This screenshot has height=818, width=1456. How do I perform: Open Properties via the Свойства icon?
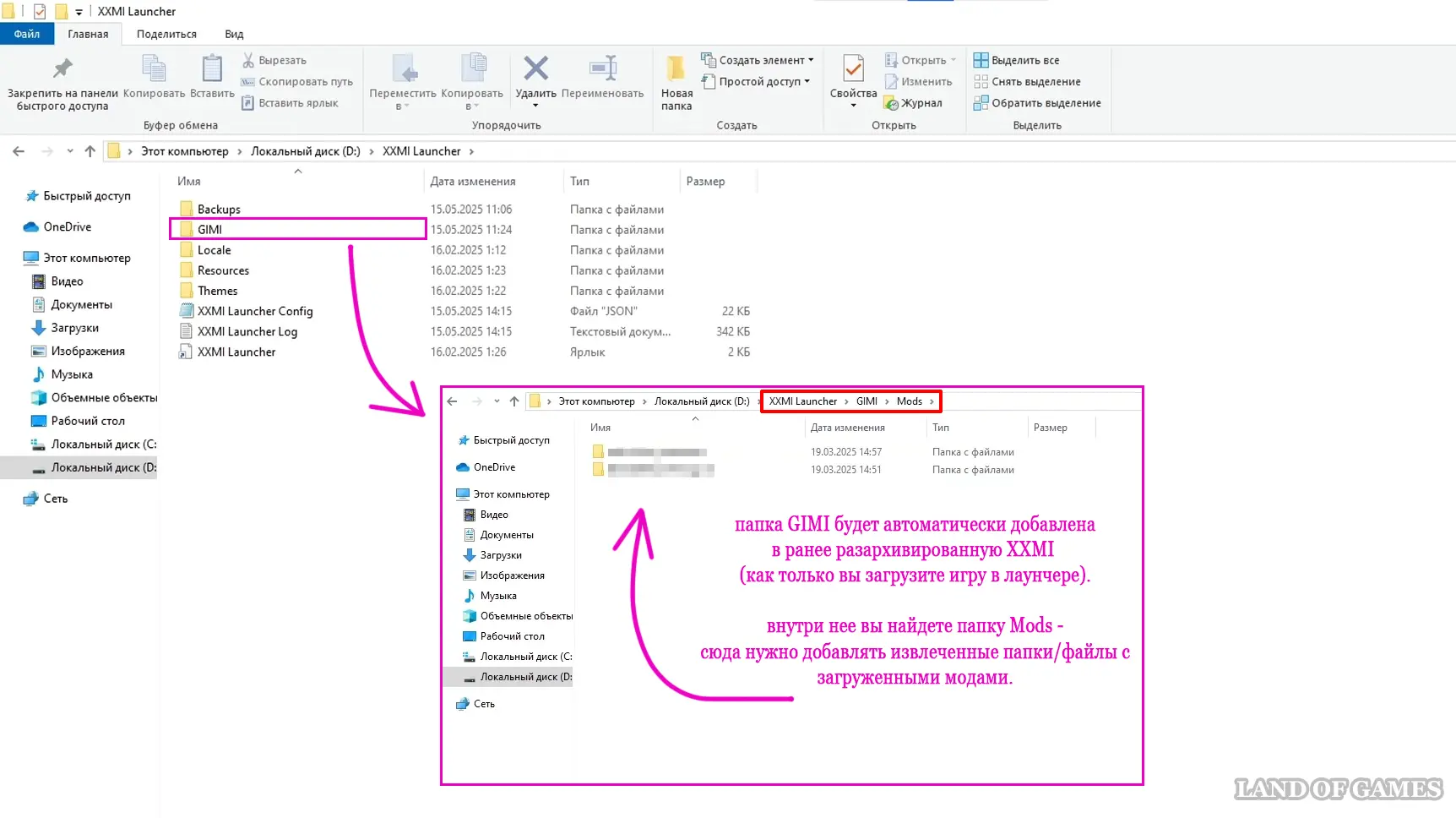853,69
